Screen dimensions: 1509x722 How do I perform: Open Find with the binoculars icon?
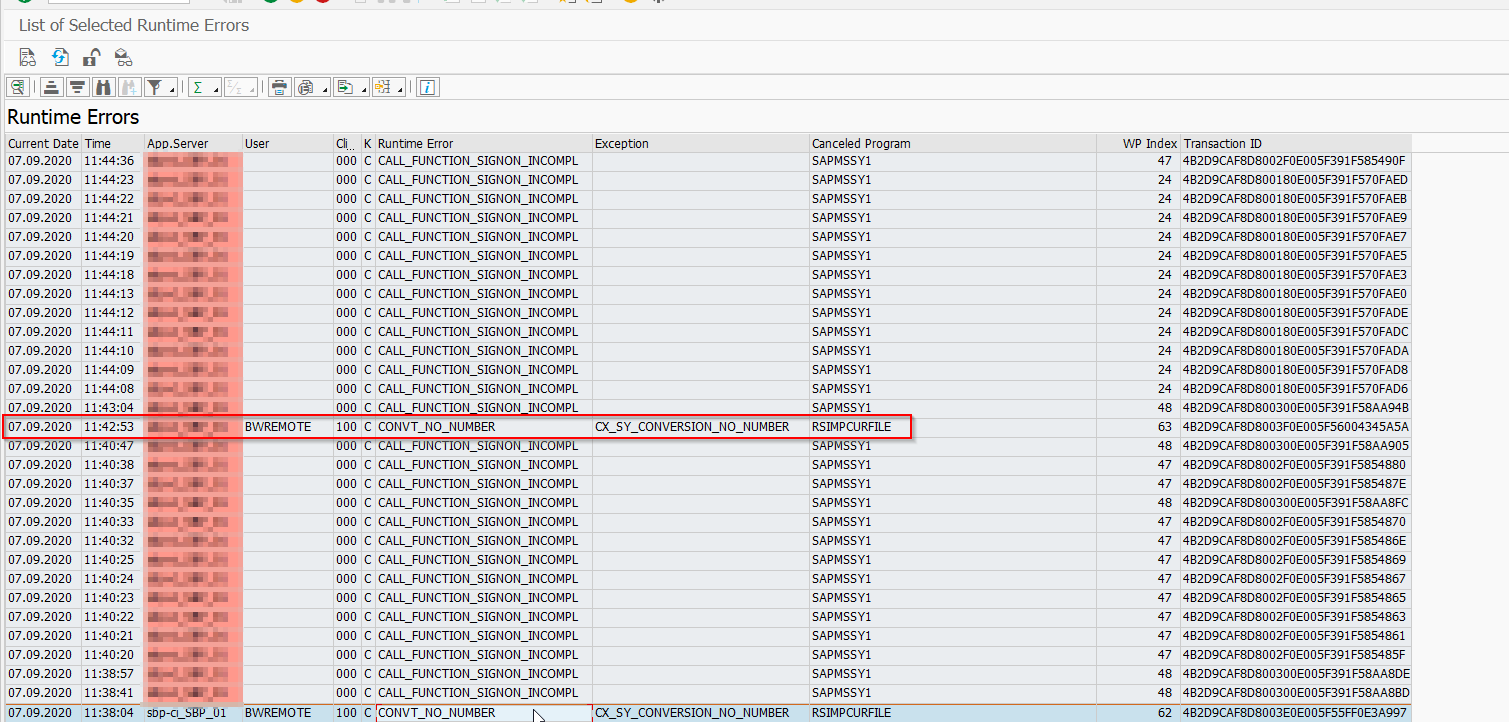104,87
